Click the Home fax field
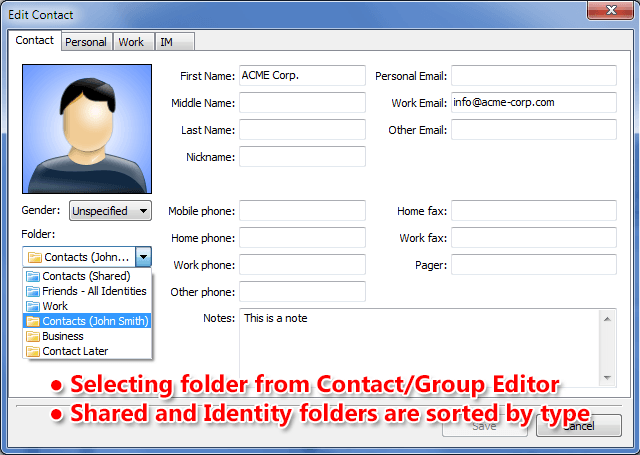The height and width of the screenshot is (455, 640). [534, 211]
